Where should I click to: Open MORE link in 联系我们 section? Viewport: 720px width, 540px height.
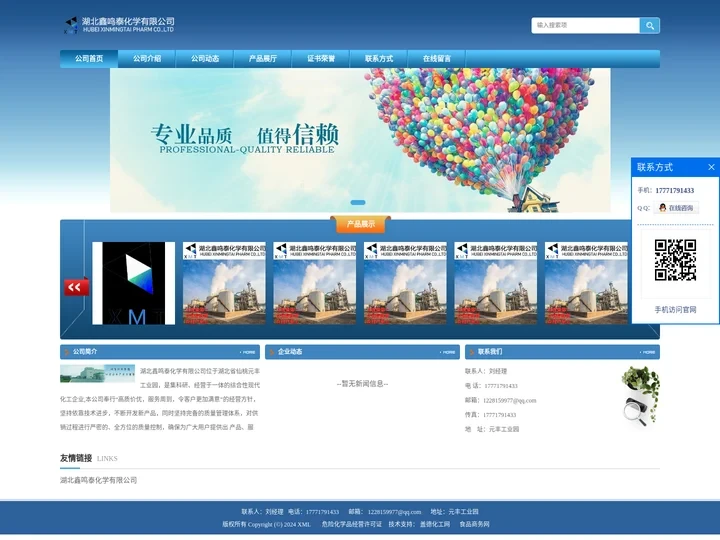click(x=648, y=352)
